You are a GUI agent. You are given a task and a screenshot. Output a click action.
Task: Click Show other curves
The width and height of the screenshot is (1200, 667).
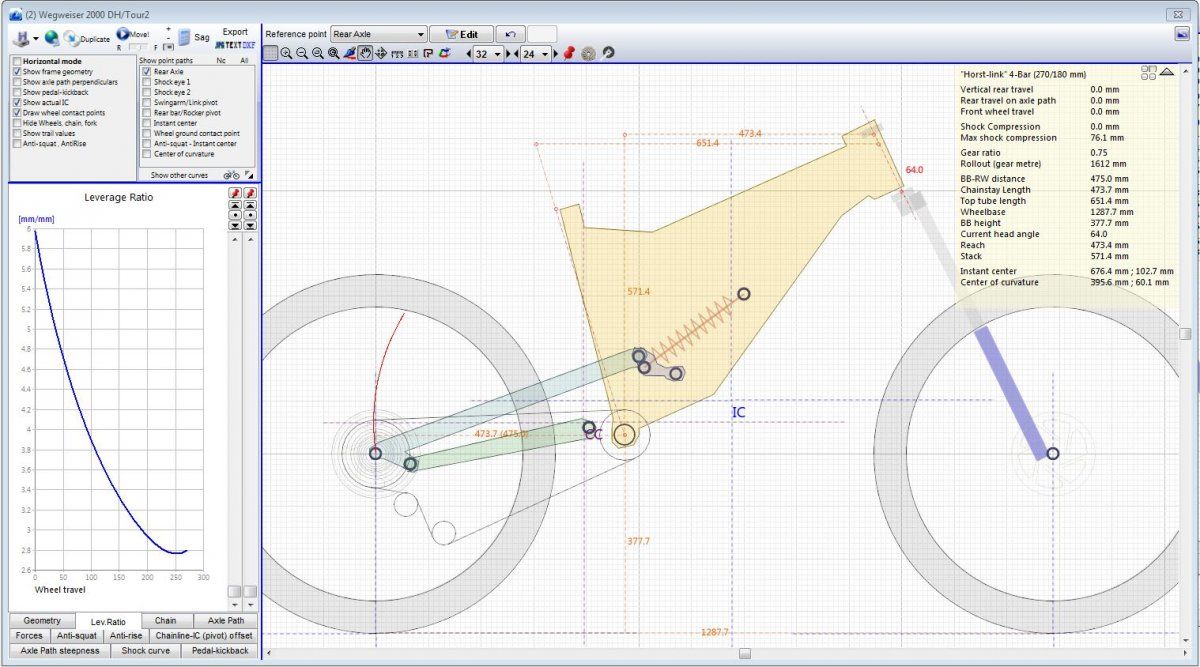click(x=178, y=175)
